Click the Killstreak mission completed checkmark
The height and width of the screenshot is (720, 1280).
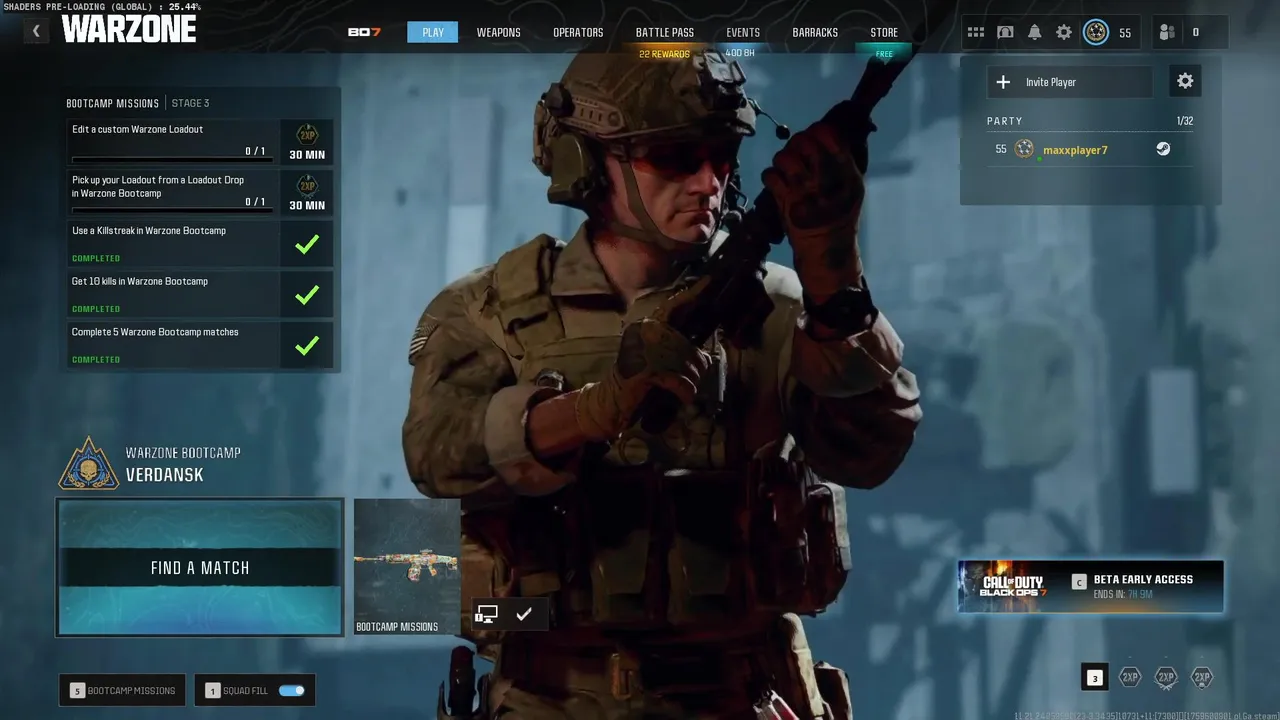pyautogui.click(x=307, y=244)
